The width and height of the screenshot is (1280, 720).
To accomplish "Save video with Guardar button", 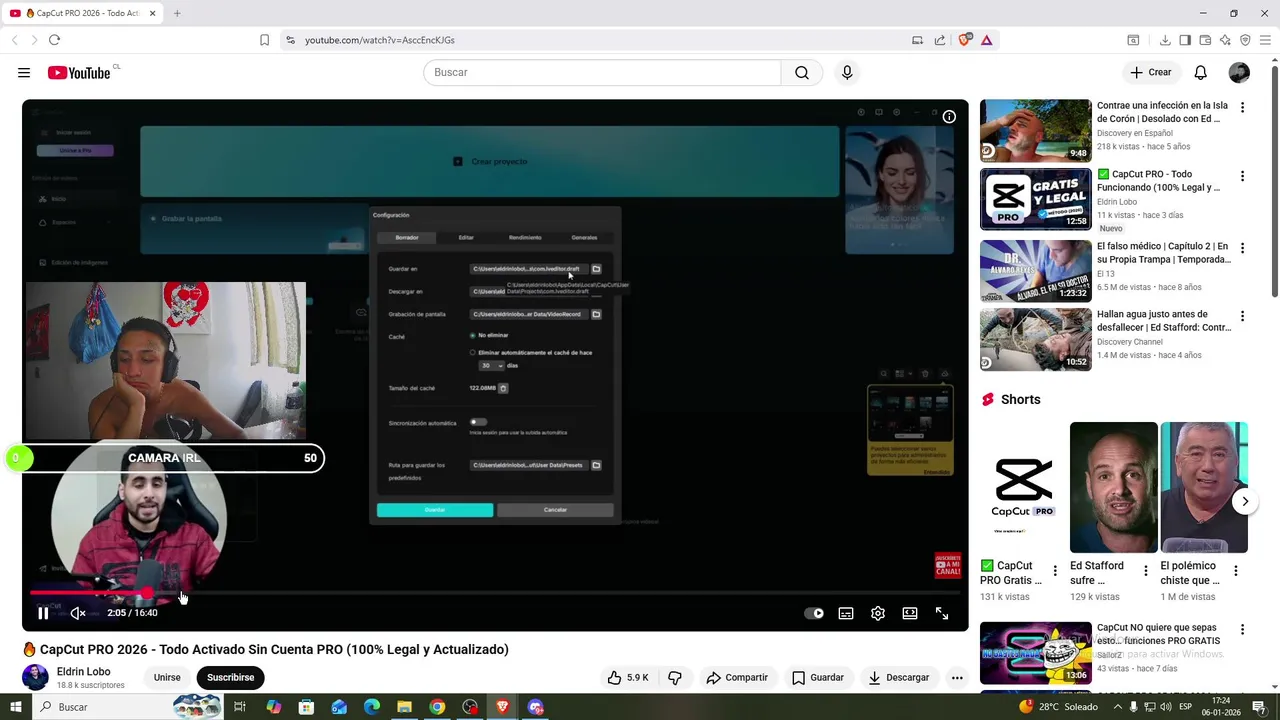I will tap(818, 677).
